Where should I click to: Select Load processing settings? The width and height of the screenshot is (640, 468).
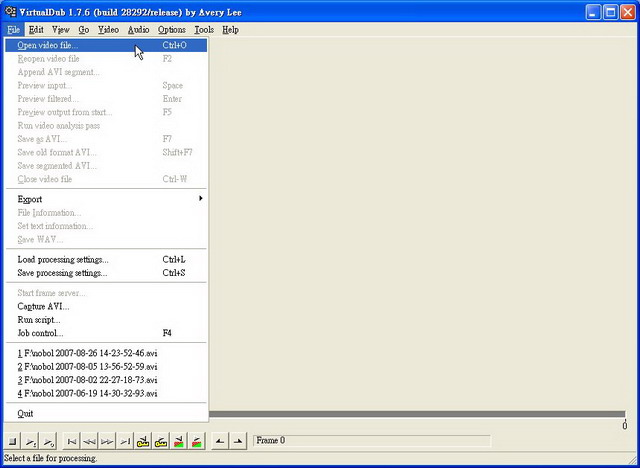pyautogui.click(x=106, y=260)
